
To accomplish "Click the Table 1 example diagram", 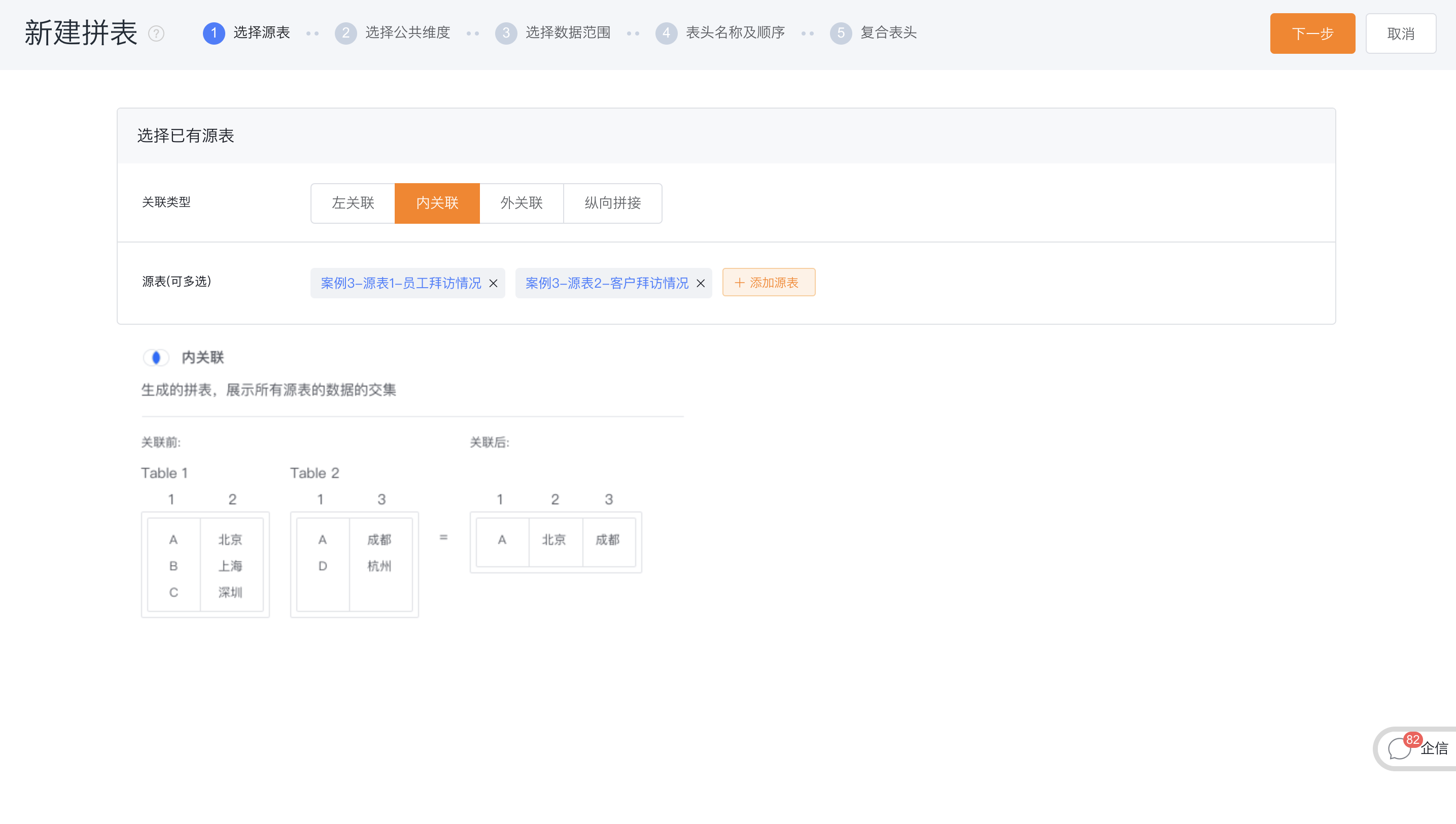I will coord(205,565).
